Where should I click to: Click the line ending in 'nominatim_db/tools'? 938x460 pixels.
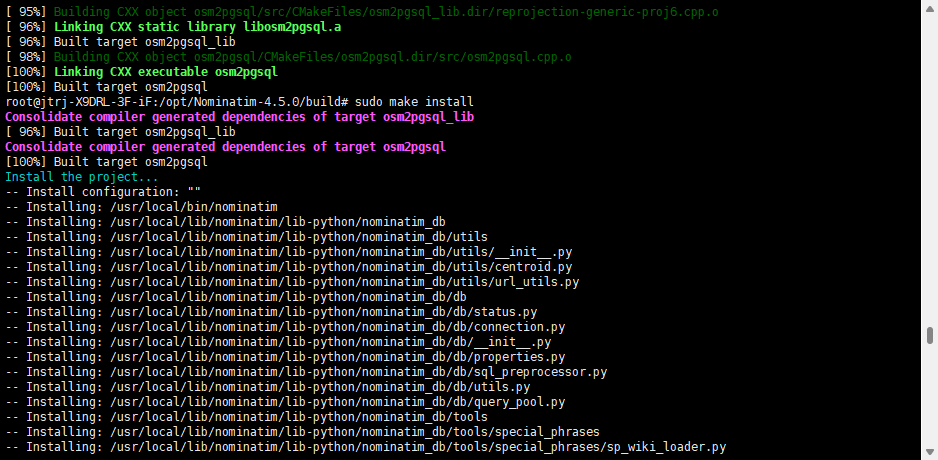pos(247,417)
